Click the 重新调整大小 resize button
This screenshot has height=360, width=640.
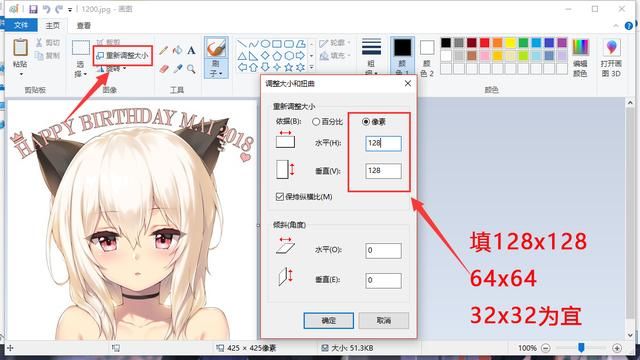point(122,55)
